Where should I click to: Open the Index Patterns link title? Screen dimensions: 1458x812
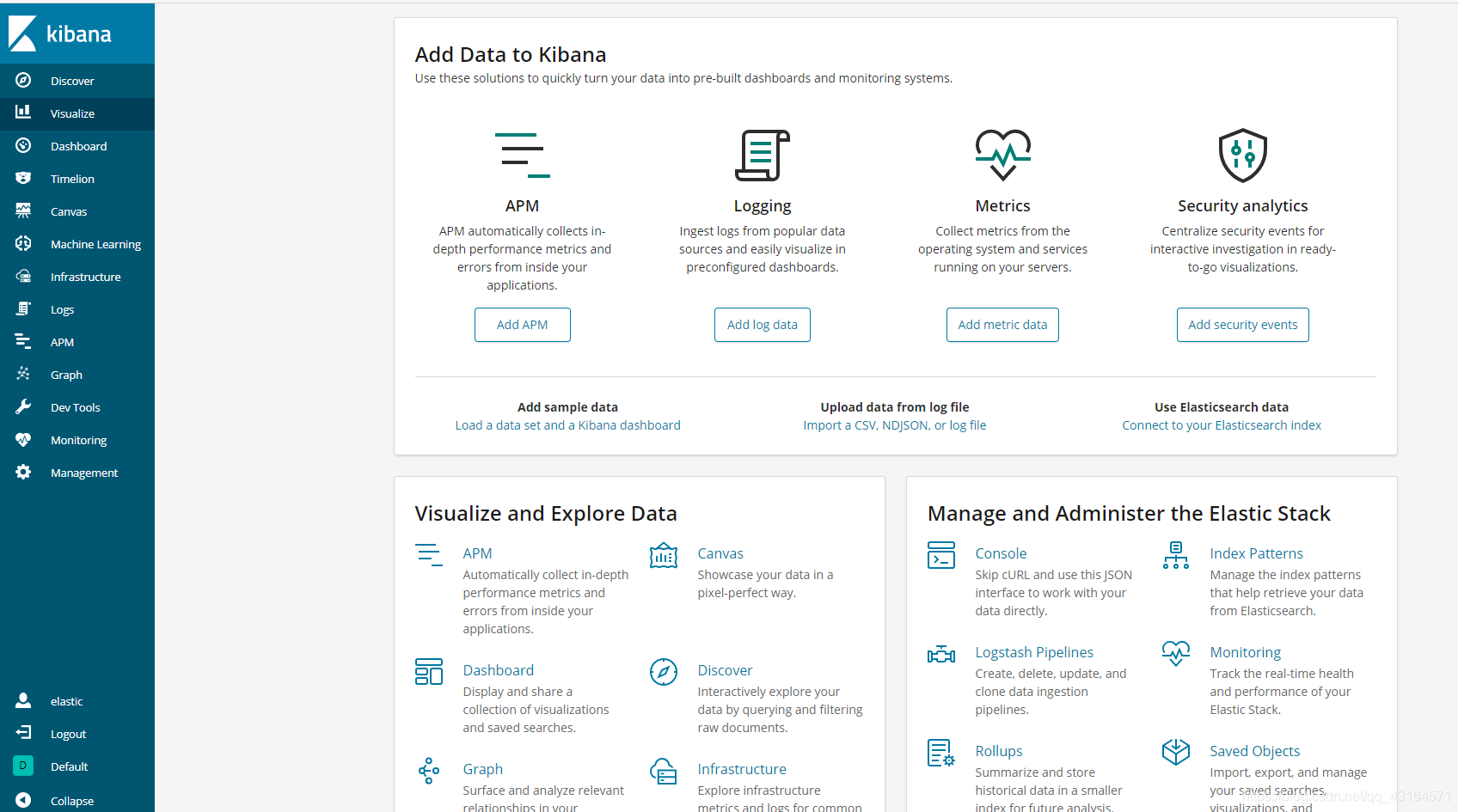[x=1256, y=553]
